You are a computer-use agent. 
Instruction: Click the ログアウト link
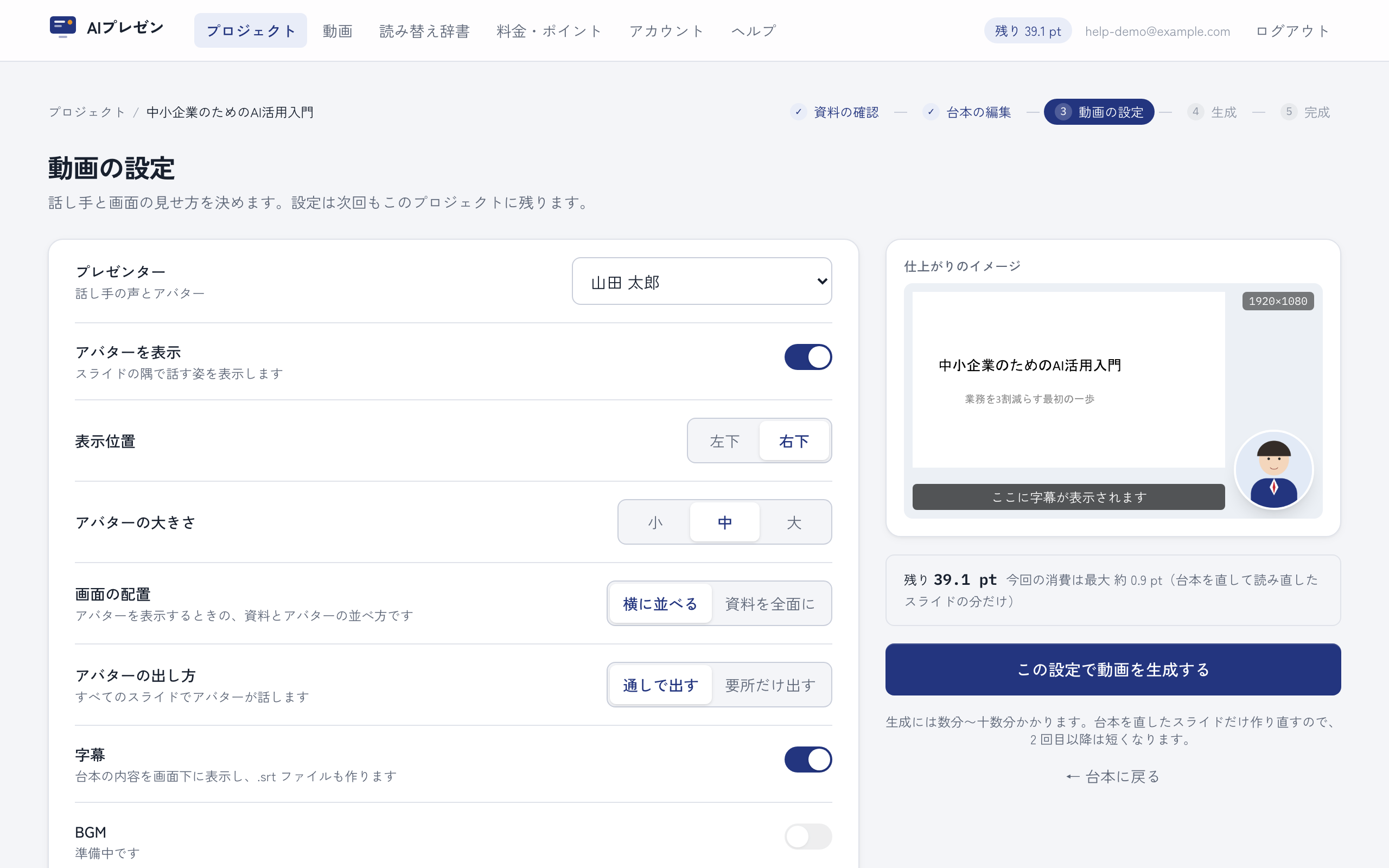click(x=1292, y=31)
